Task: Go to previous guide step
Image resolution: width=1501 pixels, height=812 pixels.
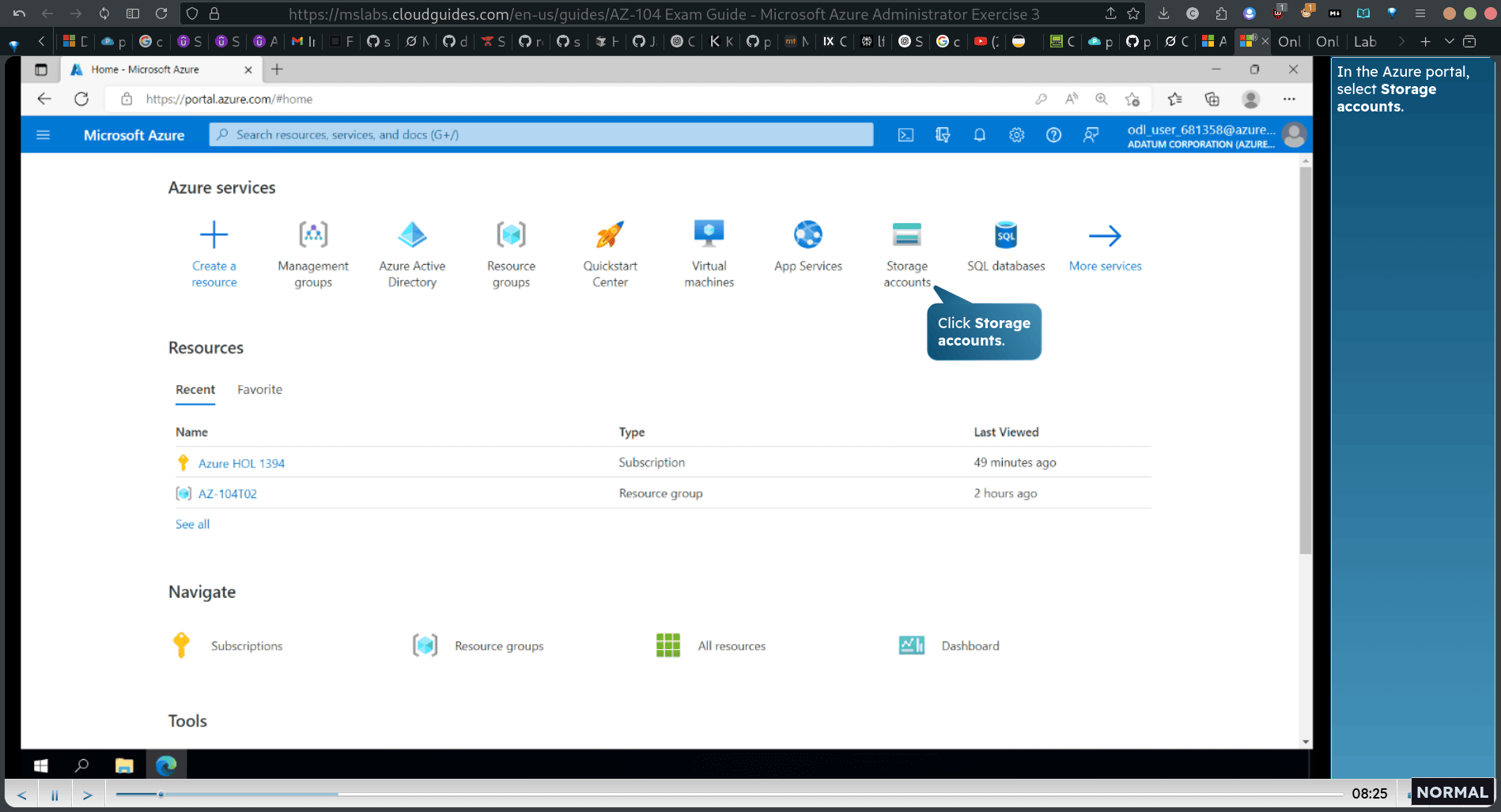Action: click(21, 795)
